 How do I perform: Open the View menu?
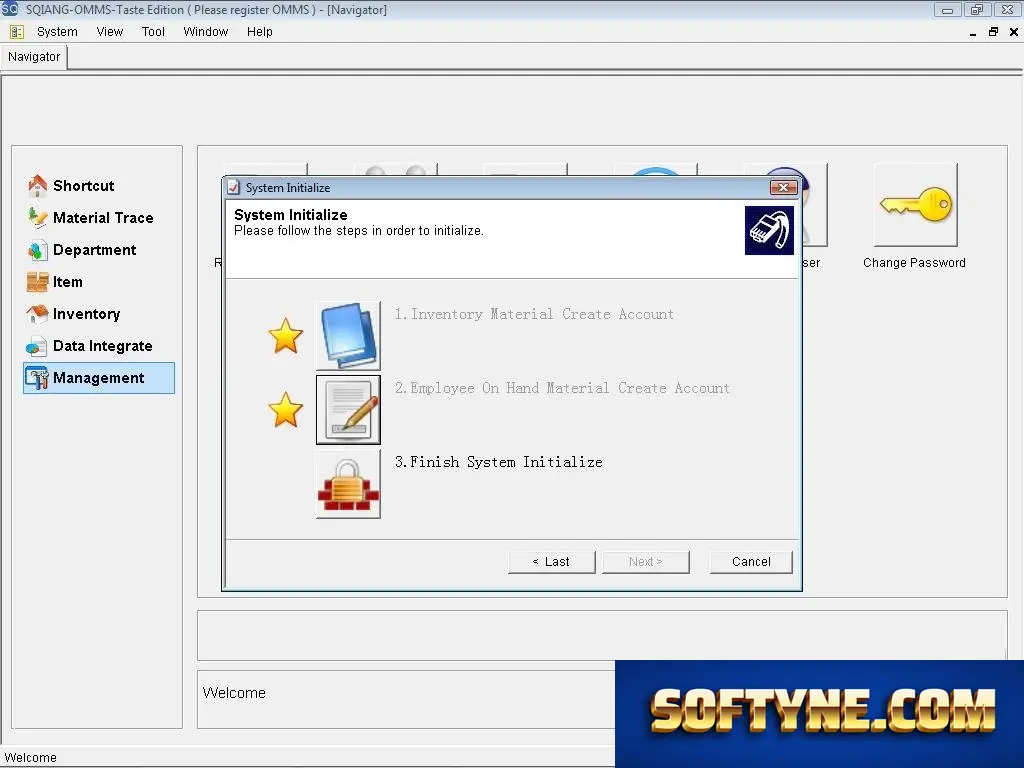click(x=109, y=31)
